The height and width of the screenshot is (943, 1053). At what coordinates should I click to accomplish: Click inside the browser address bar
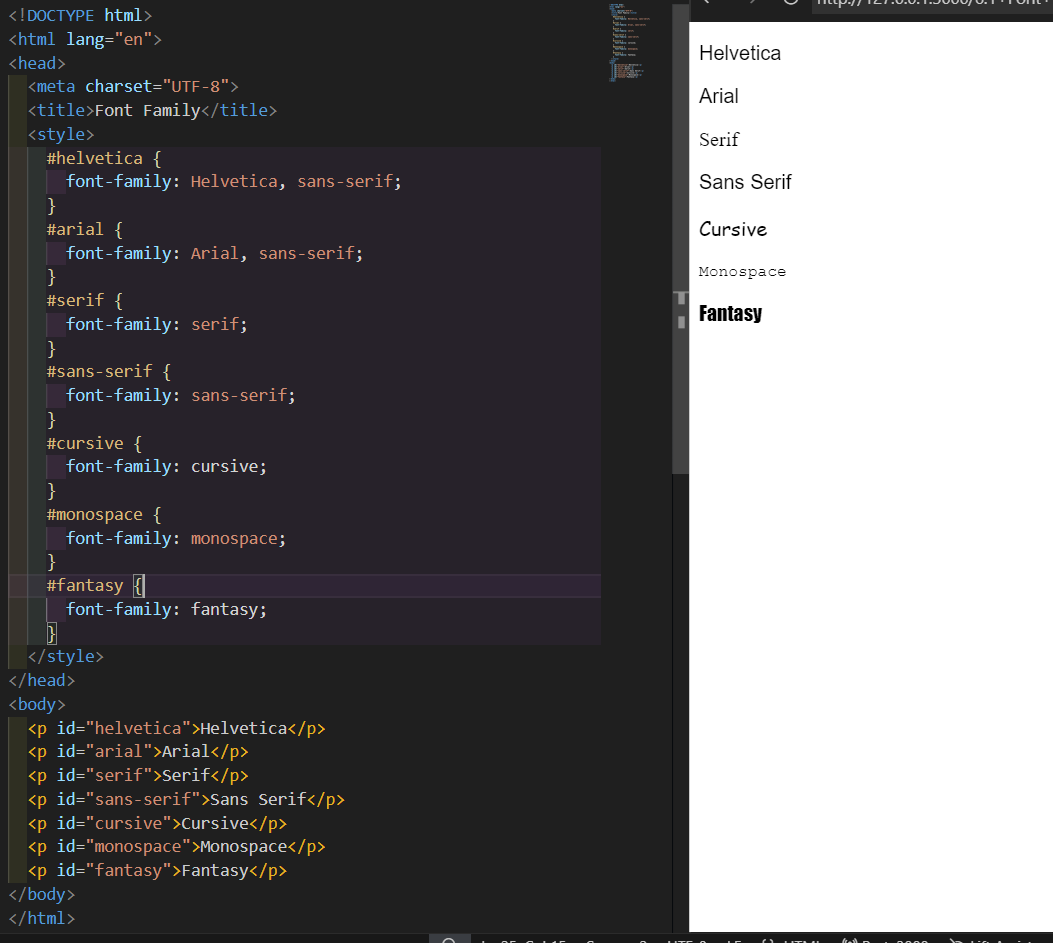pyautogui.click(x=930, y=5)
